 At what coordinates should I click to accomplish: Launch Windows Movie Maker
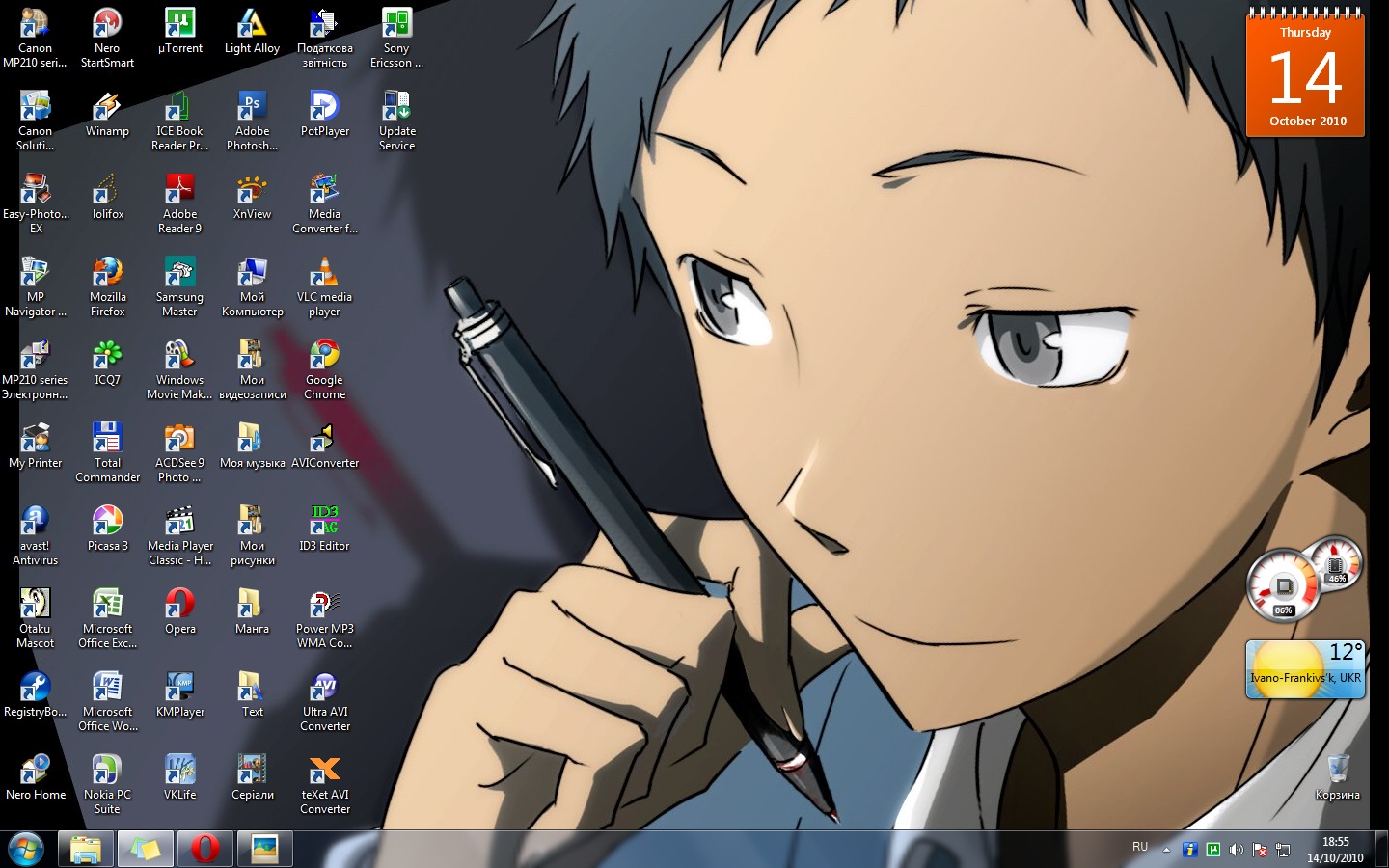tap(180, 370)
